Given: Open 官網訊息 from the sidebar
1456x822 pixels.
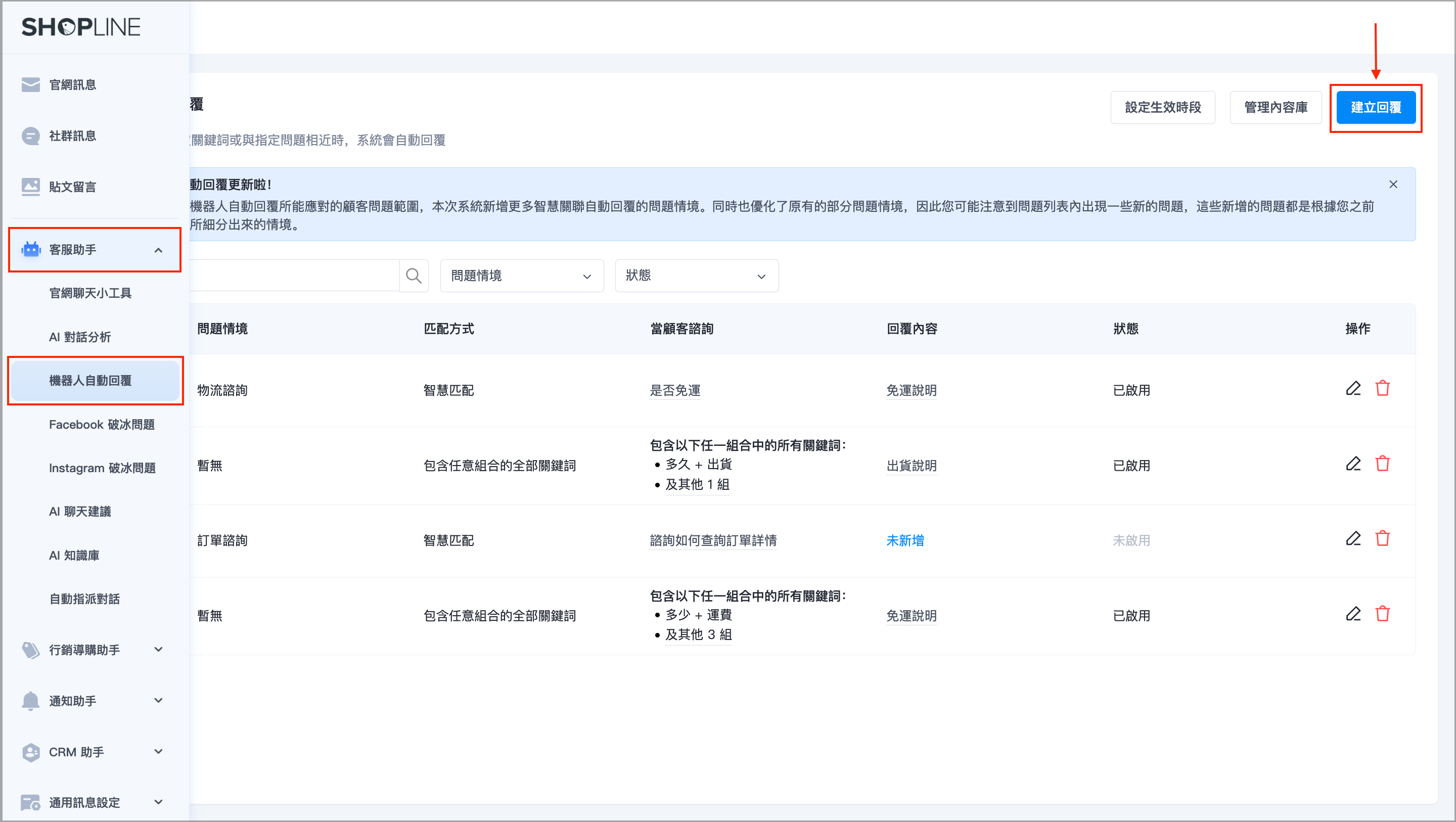Looking at the screenshot, I should coord(72,85).
